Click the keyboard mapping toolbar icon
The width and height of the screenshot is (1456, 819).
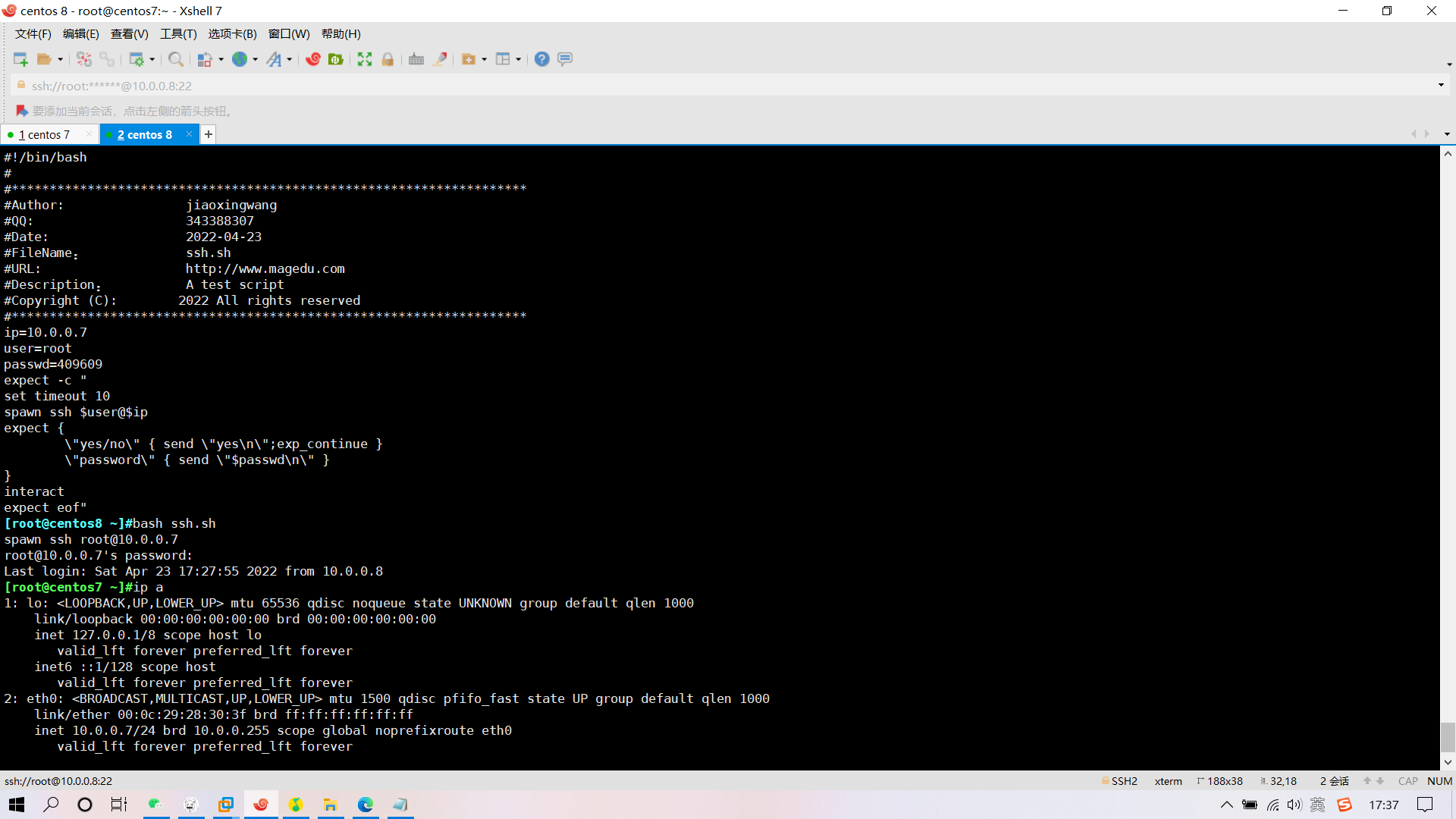click(x=416, y=59)
